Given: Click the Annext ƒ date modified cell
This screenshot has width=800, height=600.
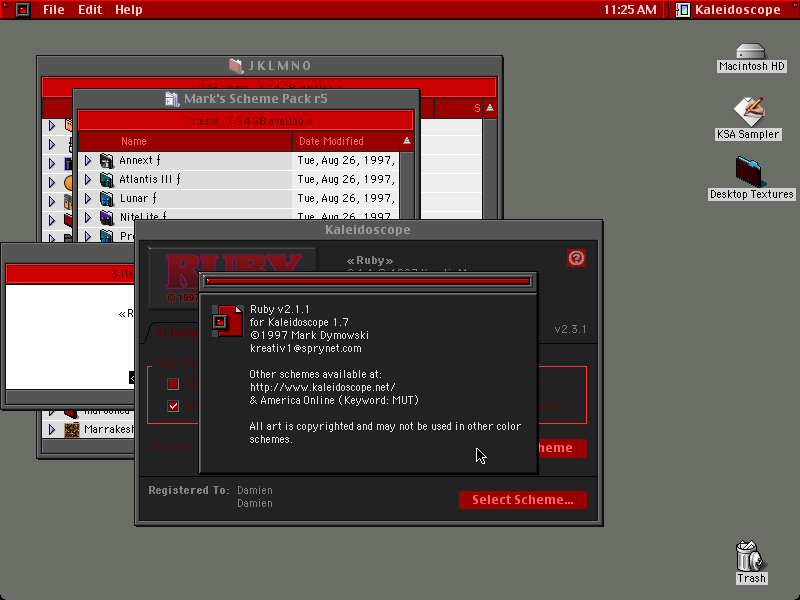Looking at the screenshot, I should coord(345,161).
